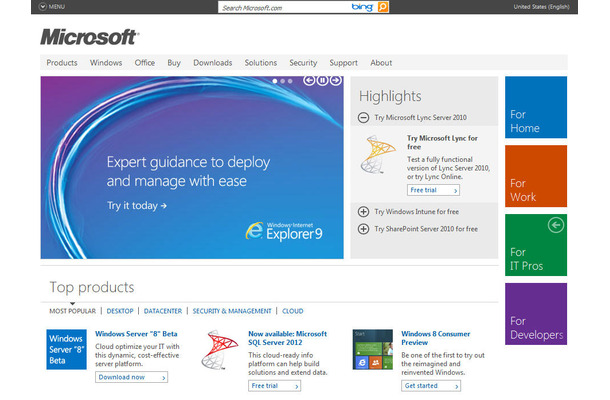Screen dimensions: 610x400
Task: Open the Support menu item
Action: pyautogui.click(x=343, y=63)
